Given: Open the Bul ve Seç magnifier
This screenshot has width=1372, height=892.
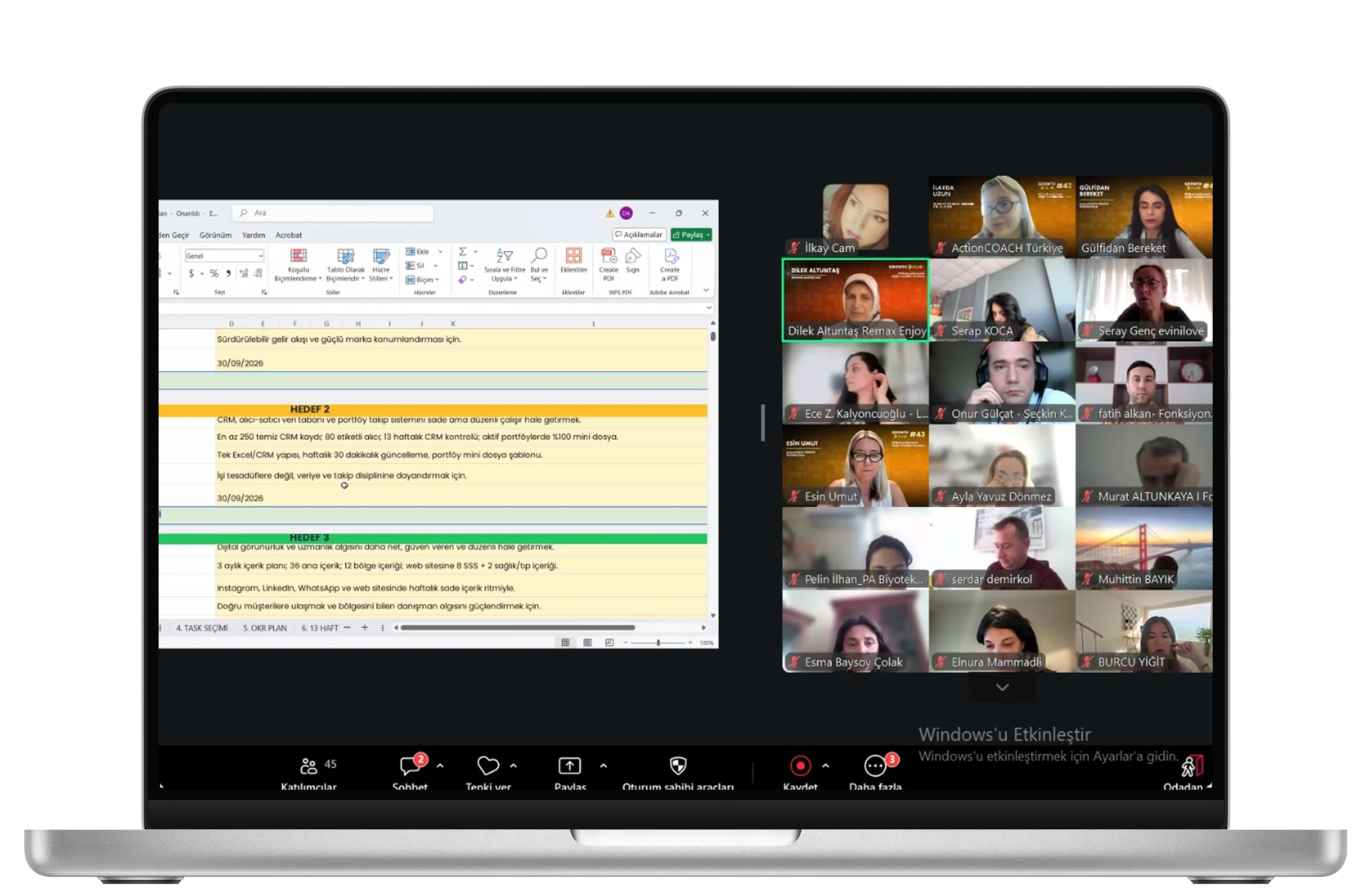Looking at the screenshot, I should click(539, 265).
